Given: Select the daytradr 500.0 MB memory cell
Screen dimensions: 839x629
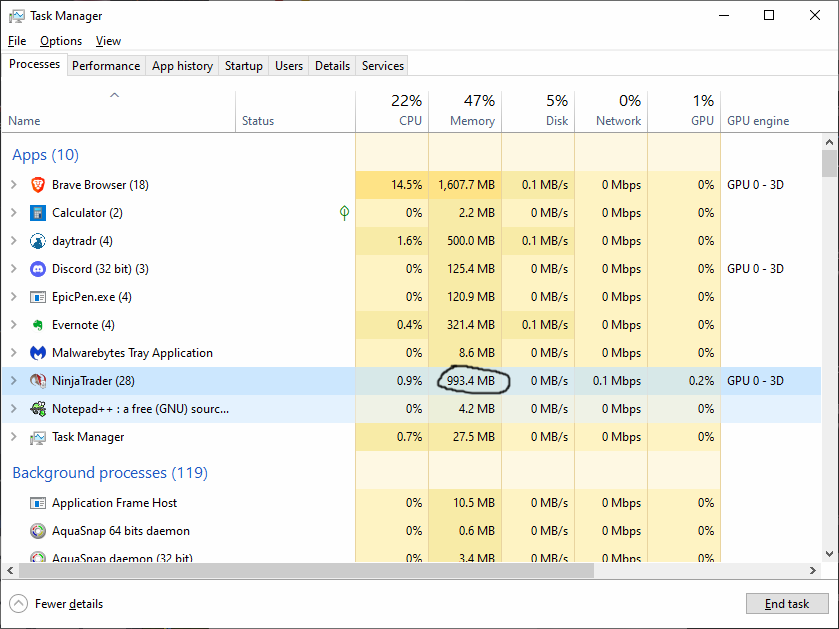Looking at the screenshot, I should 465,241.
